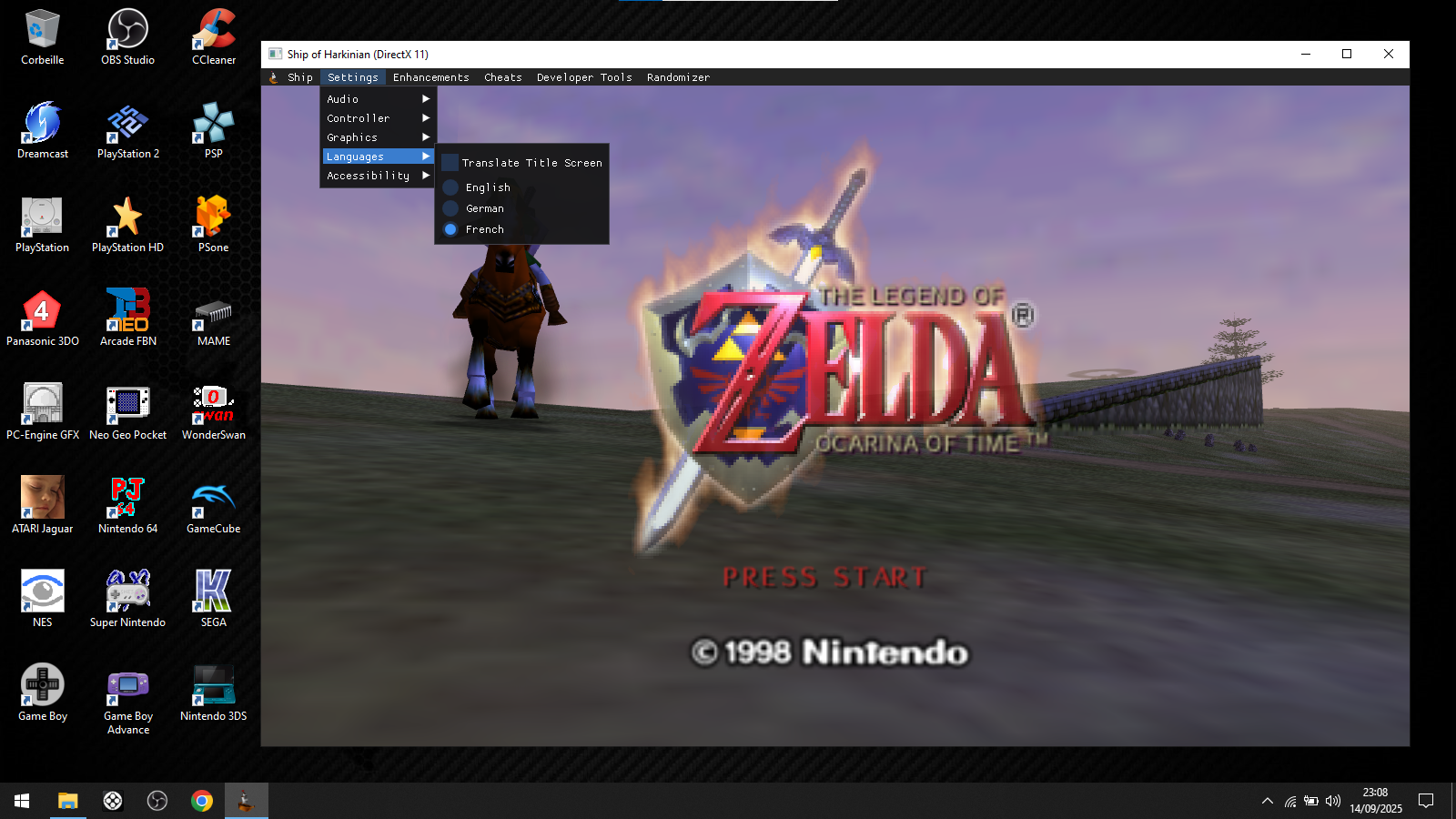Click the Ship of Harkinian taskbar icon
The width and height of the screenshot is (1456, 819).
pyautogui.click(x=246, y=801)
